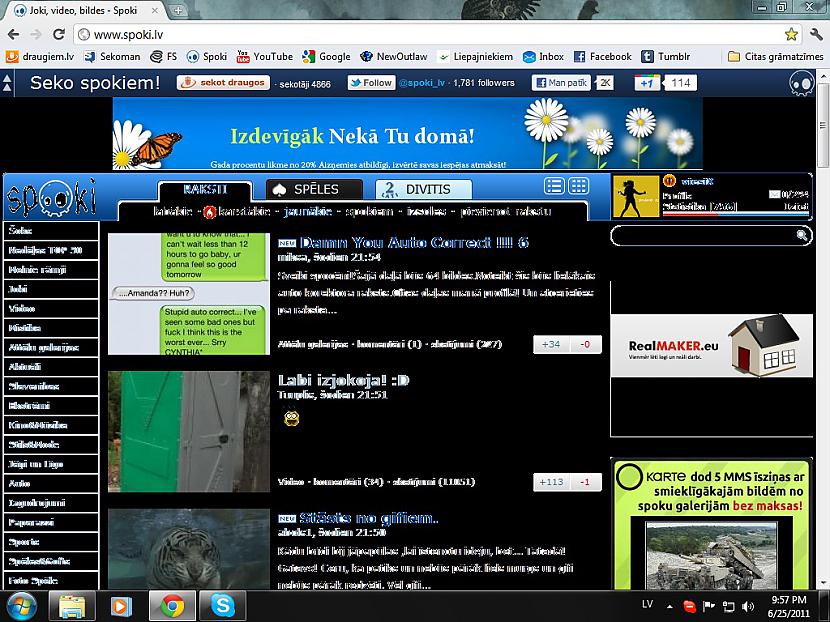
Task: Click the skull logo in top bar
Action: (801, 83)
